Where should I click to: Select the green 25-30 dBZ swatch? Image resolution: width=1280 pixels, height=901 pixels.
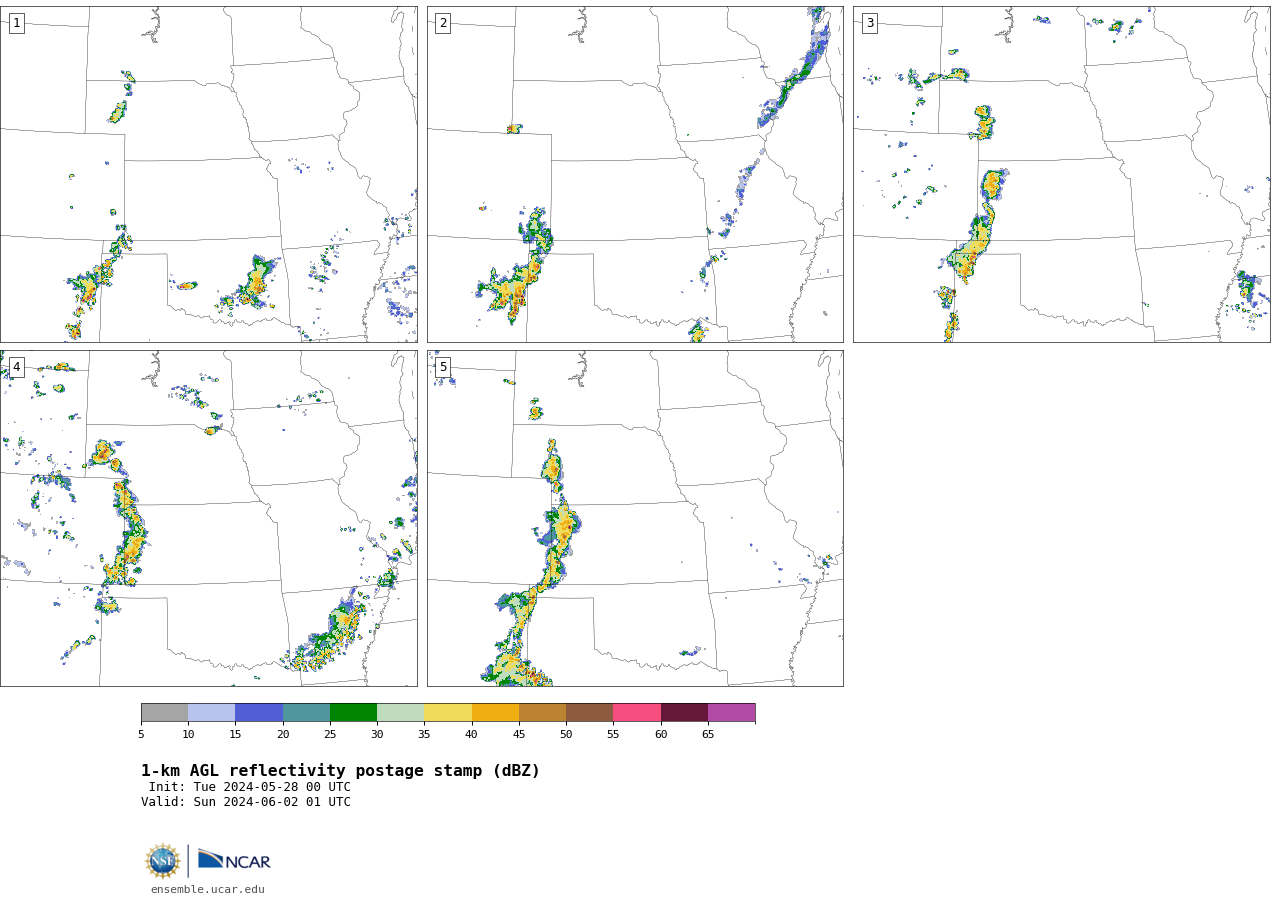click(x=353, y=713)
